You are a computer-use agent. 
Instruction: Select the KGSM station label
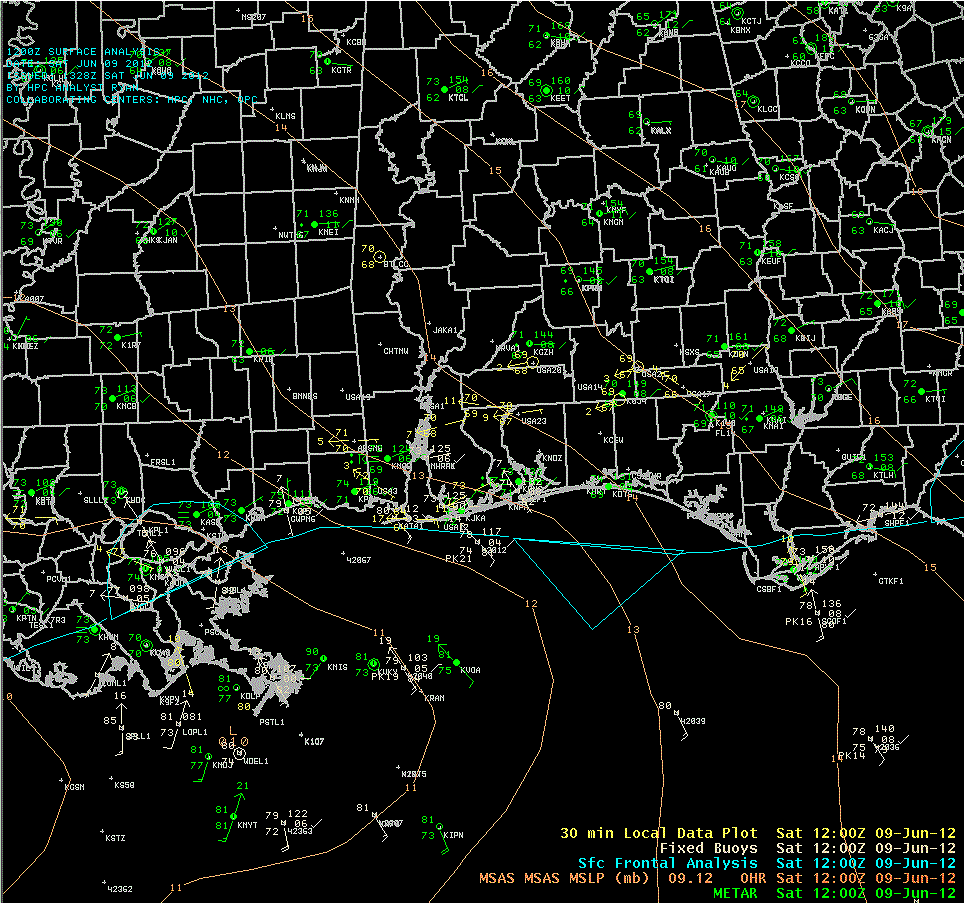point(74,787)
